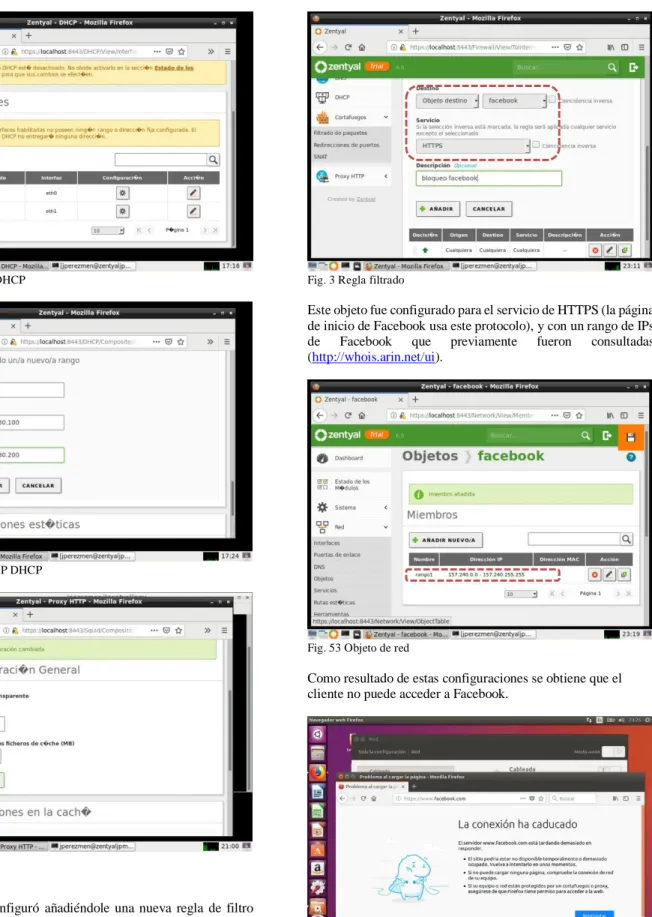Open the 'facebook' destination object dropdown
The width and height of the screenshot is (652, 917).
pyautogui.click(x=515, y=101)
